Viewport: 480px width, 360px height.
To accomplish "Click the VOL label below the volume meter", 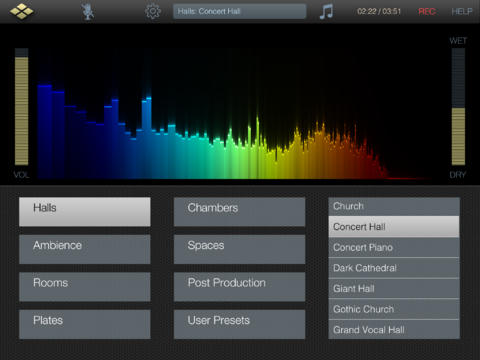I will click(x=21, y=175).
